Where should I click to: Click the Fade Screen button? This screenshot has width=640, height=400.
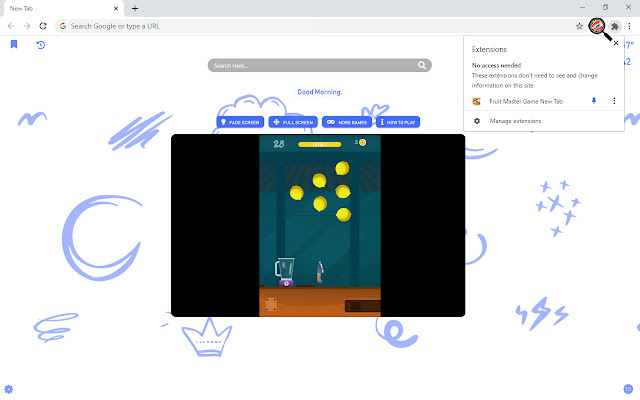240,122
